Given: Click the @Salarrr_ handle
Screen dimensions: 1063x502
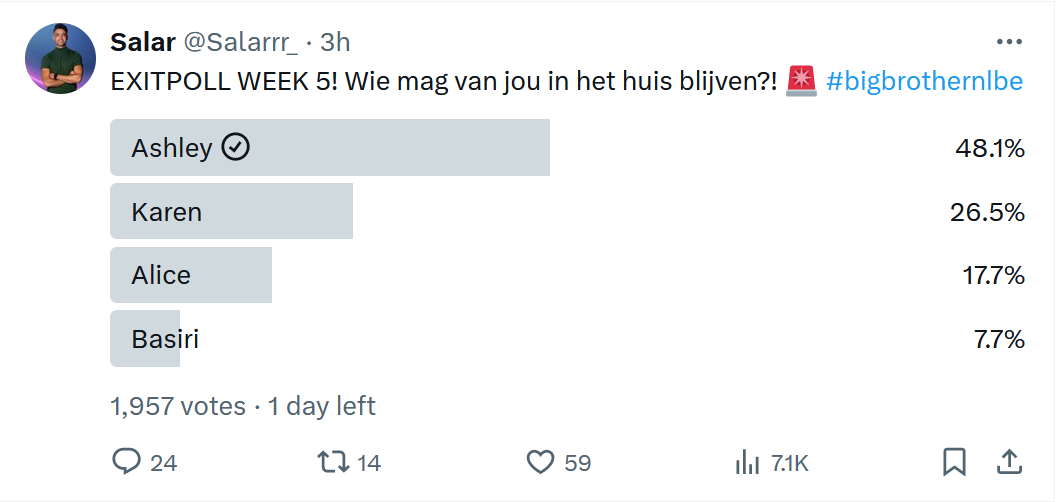Looking at the screenshot, I should [x=241, y=43].
